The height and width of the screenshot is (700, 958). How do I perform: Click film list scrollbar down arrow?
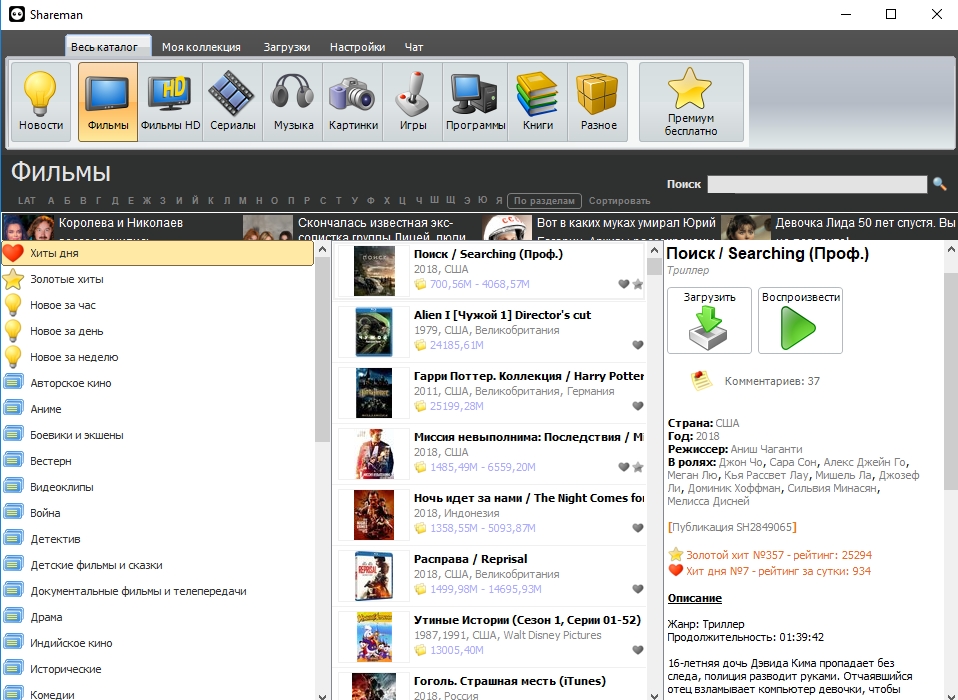654,695
